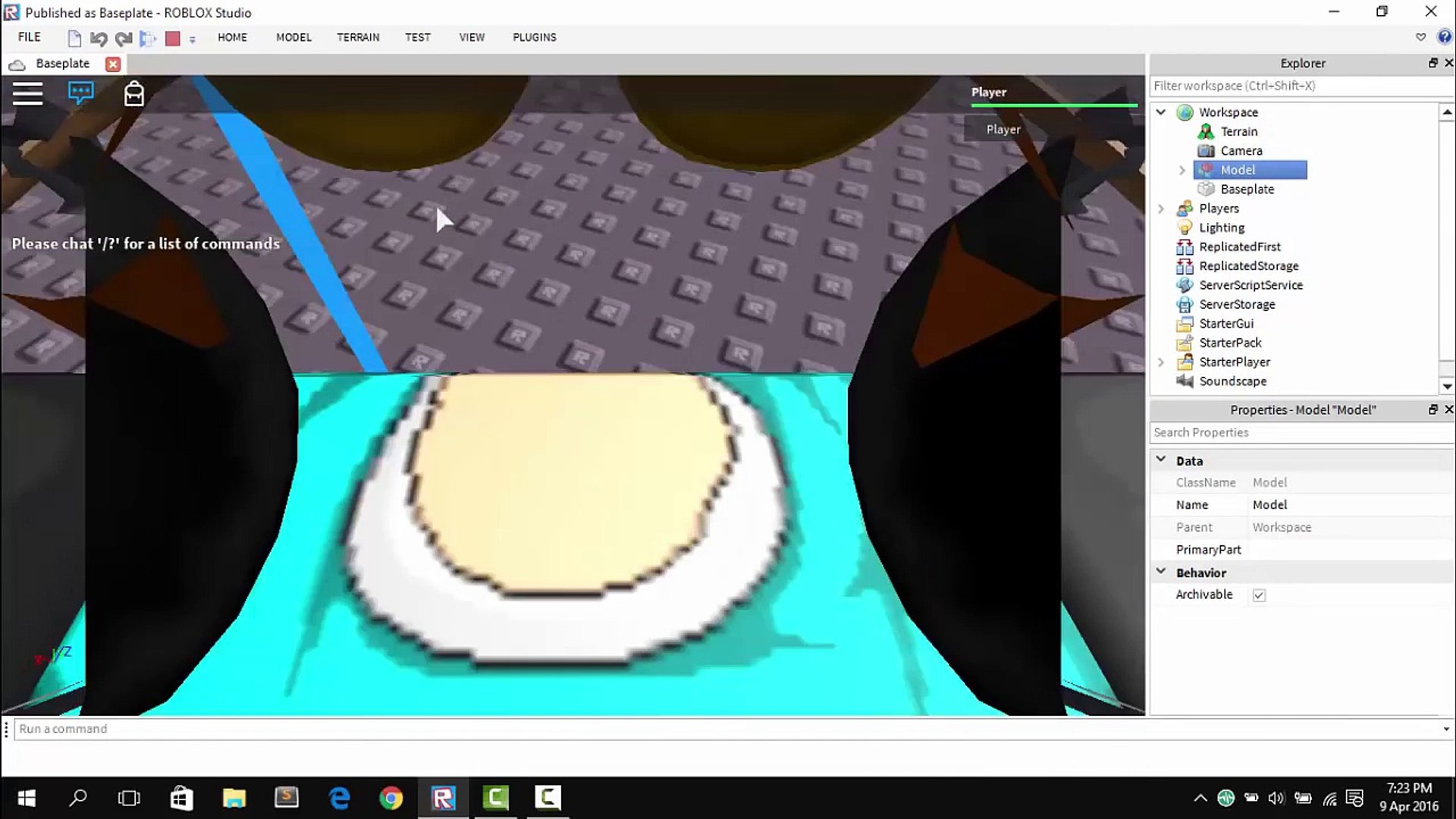
Task: Click the pin icon in Explorer panel
Action: (x=1433, y=62)
